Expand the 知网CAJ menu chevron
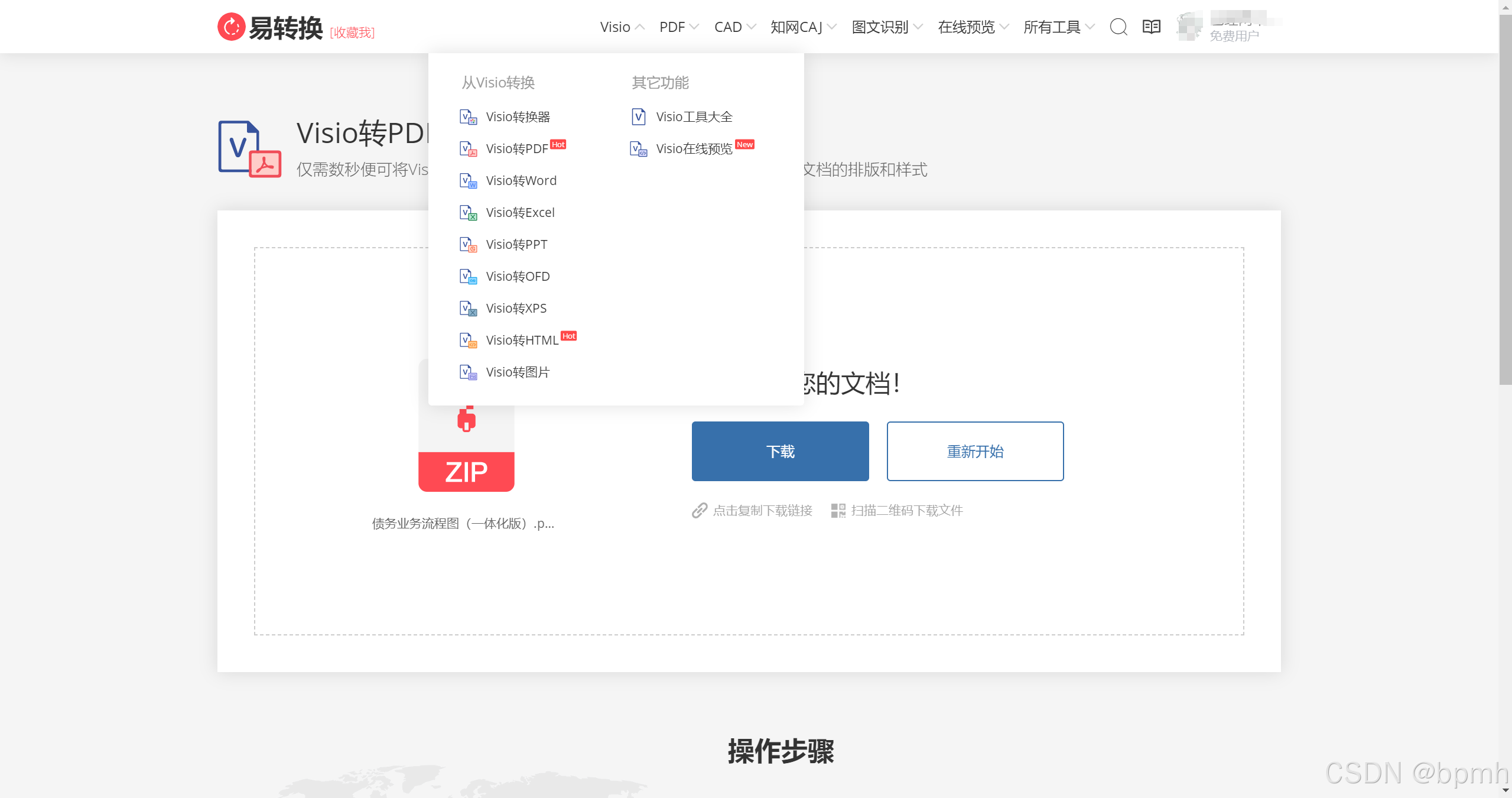Screen dimensions: 1512x798 pyautogui.click(x=831, y=27)
